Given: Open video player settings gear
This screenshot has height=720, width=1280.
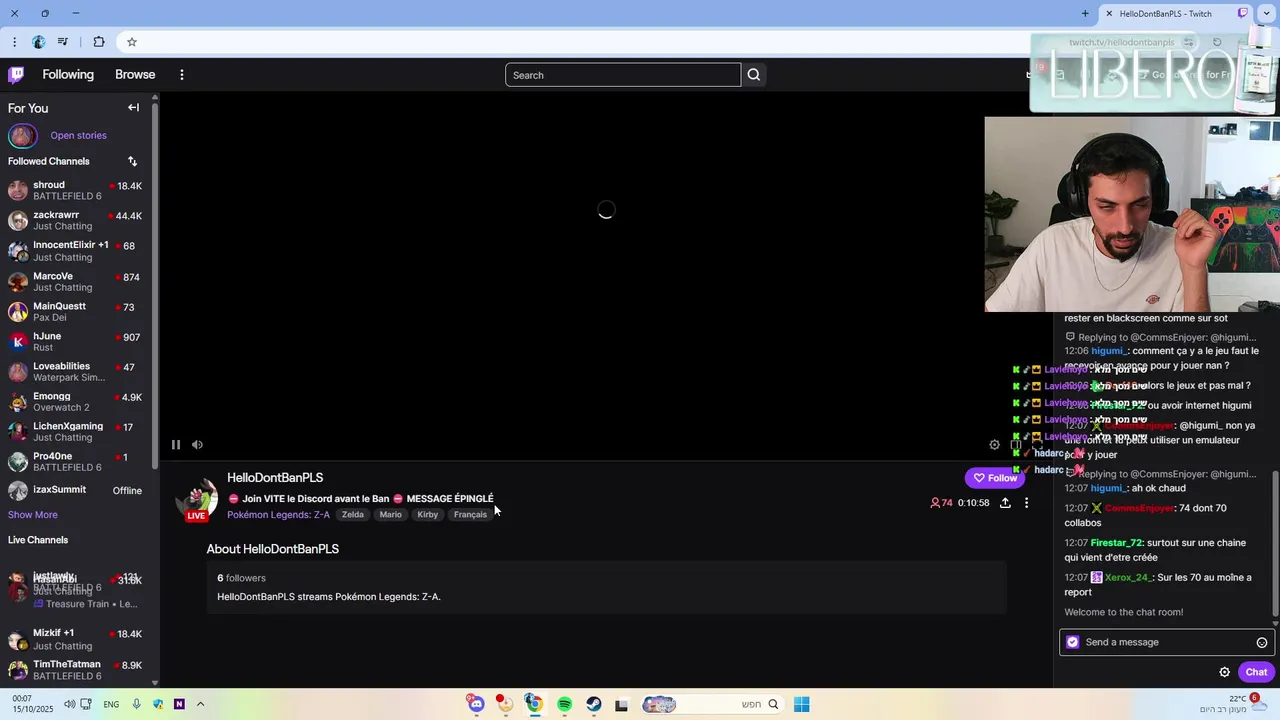Looking at the screenshot, I should pyautogui.click(x=994, y=445).
